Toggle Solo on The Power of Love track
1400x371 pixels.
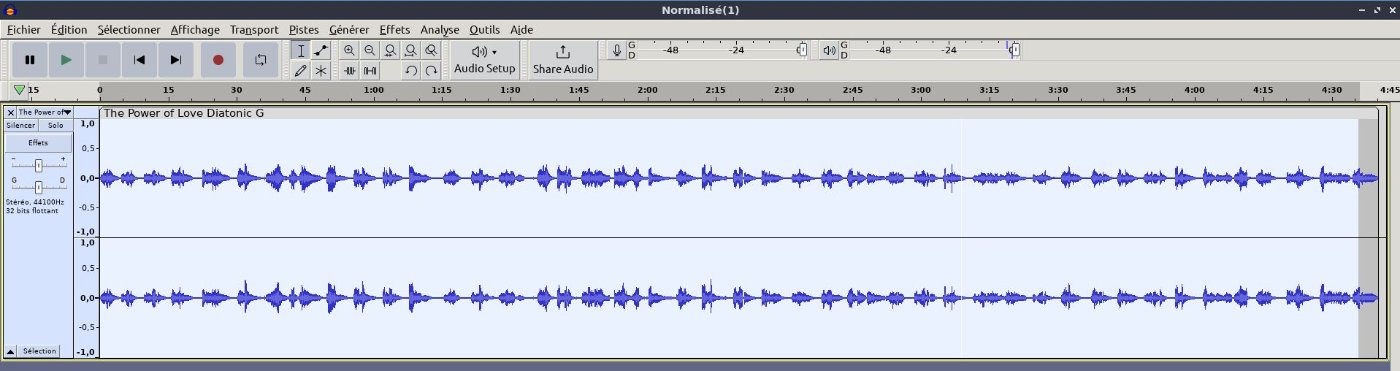[x=55, y=125]
